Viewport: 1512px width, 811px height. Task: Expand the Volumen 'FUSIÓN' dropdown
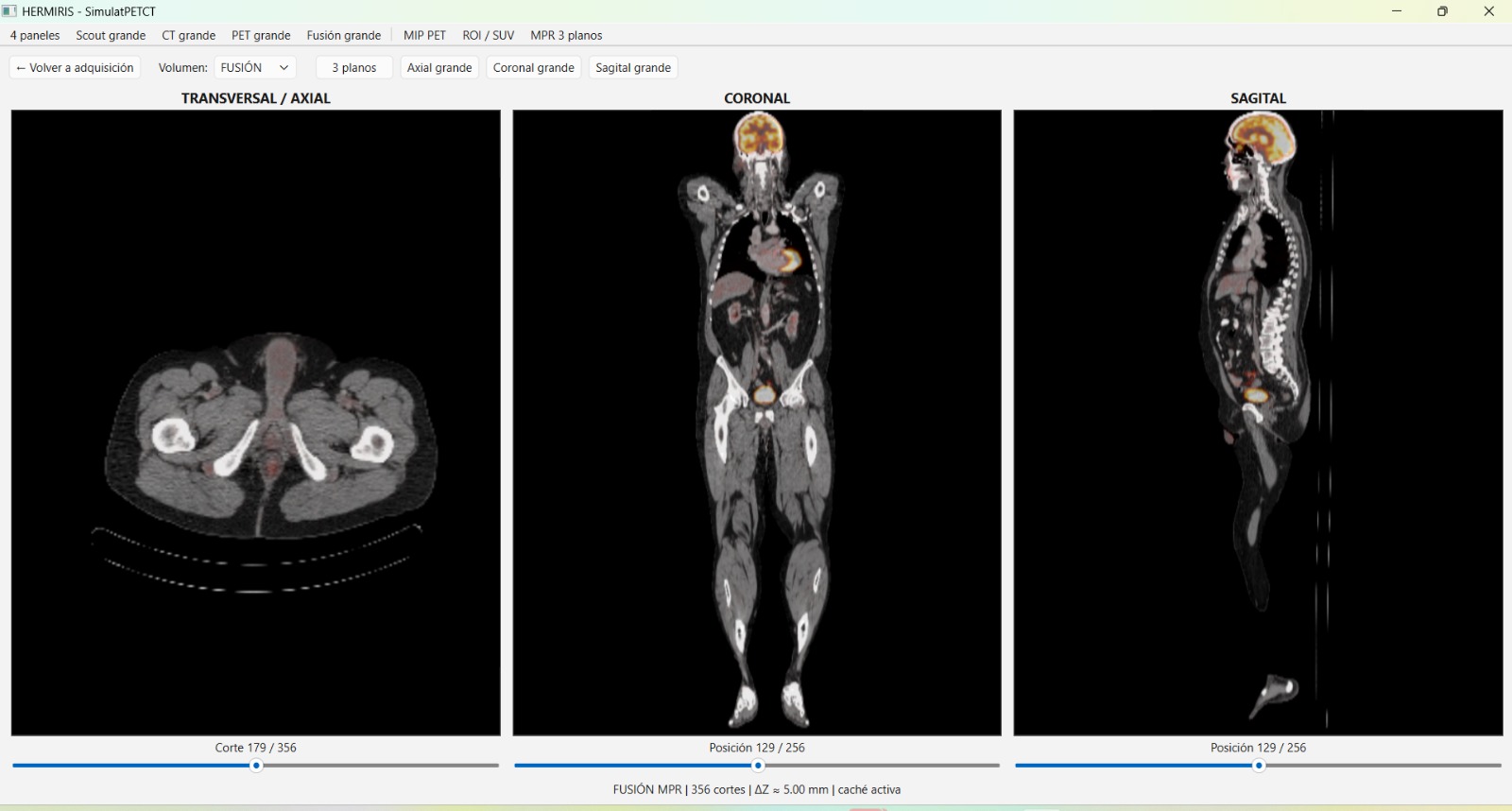click(x=255, y=67)
